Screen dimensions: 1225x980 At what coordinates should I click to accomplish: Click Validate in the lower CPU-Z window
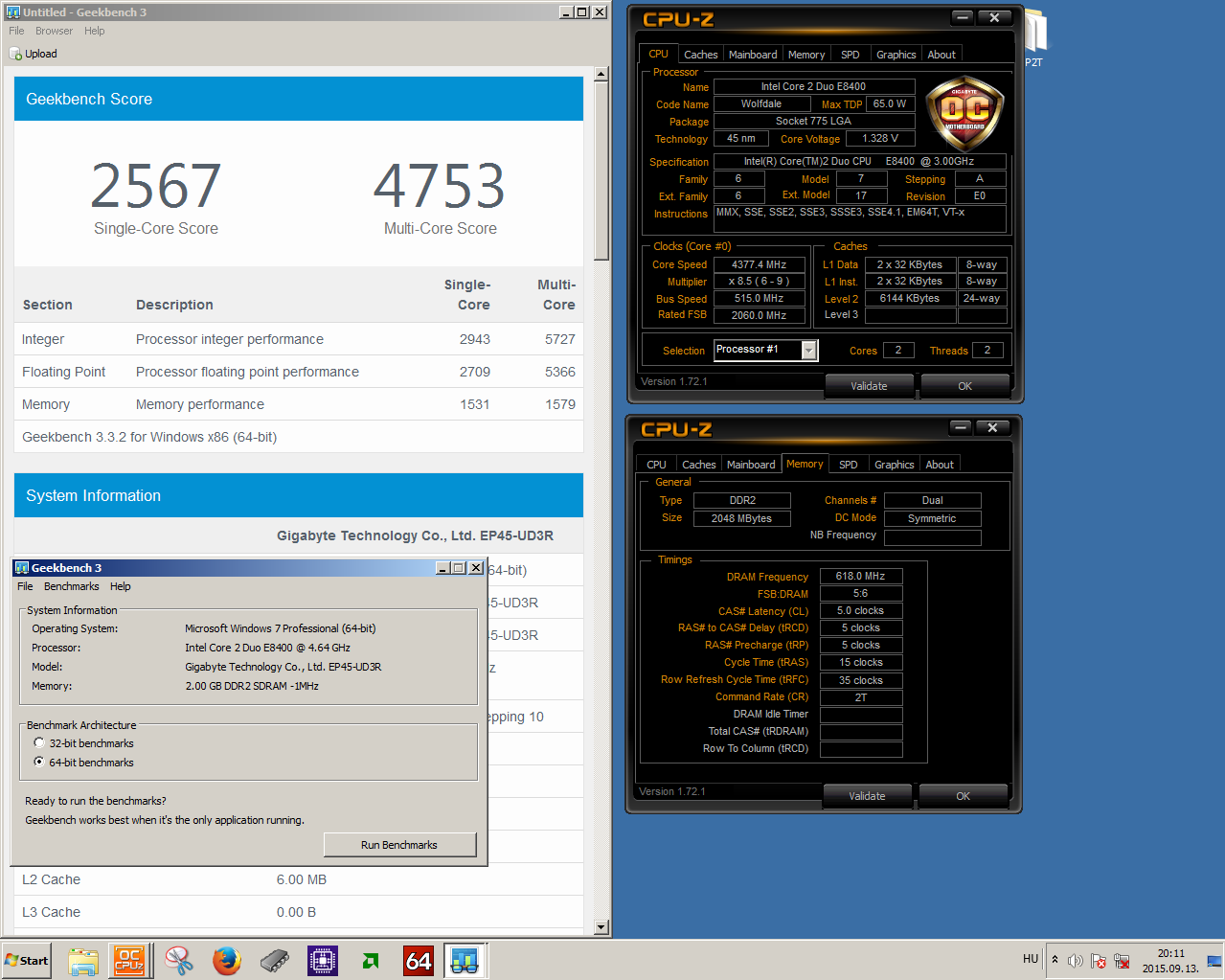[x=867, y=796]
